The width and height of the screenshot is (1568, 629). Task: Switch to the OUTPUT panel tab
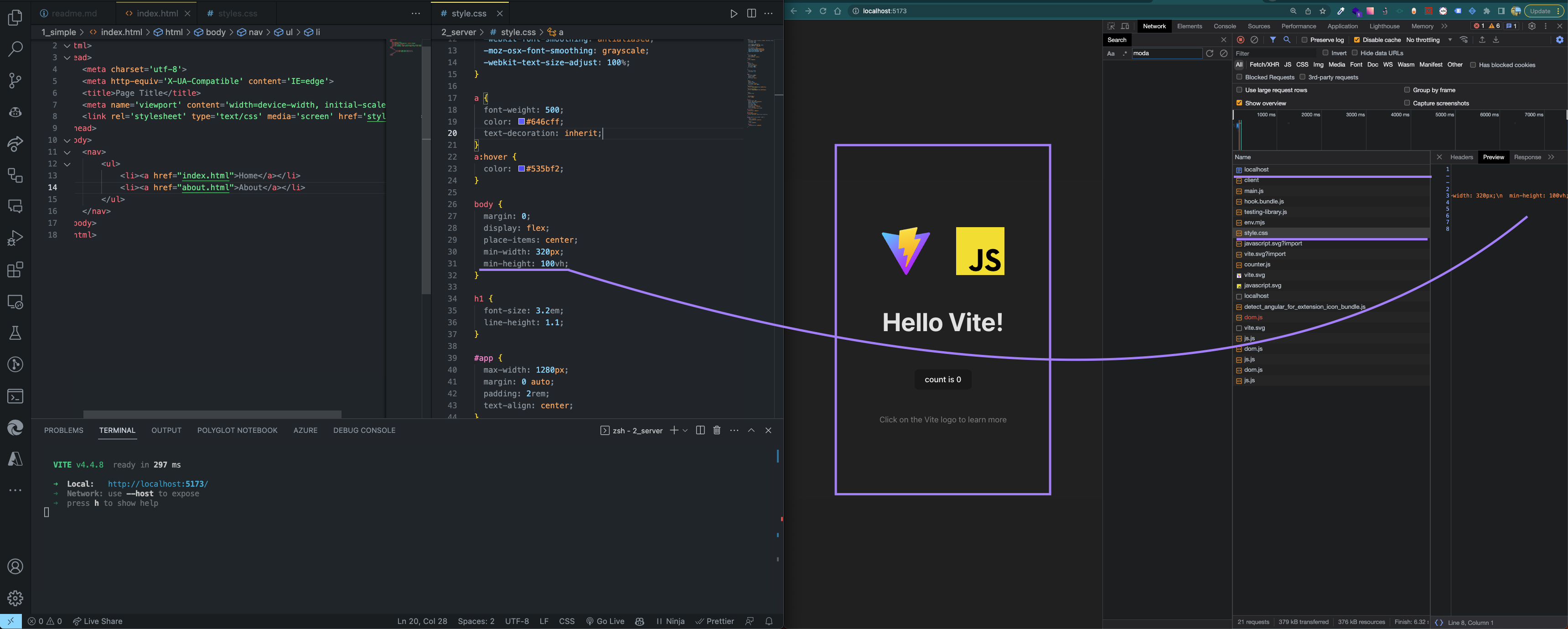[x=166, y=431]
